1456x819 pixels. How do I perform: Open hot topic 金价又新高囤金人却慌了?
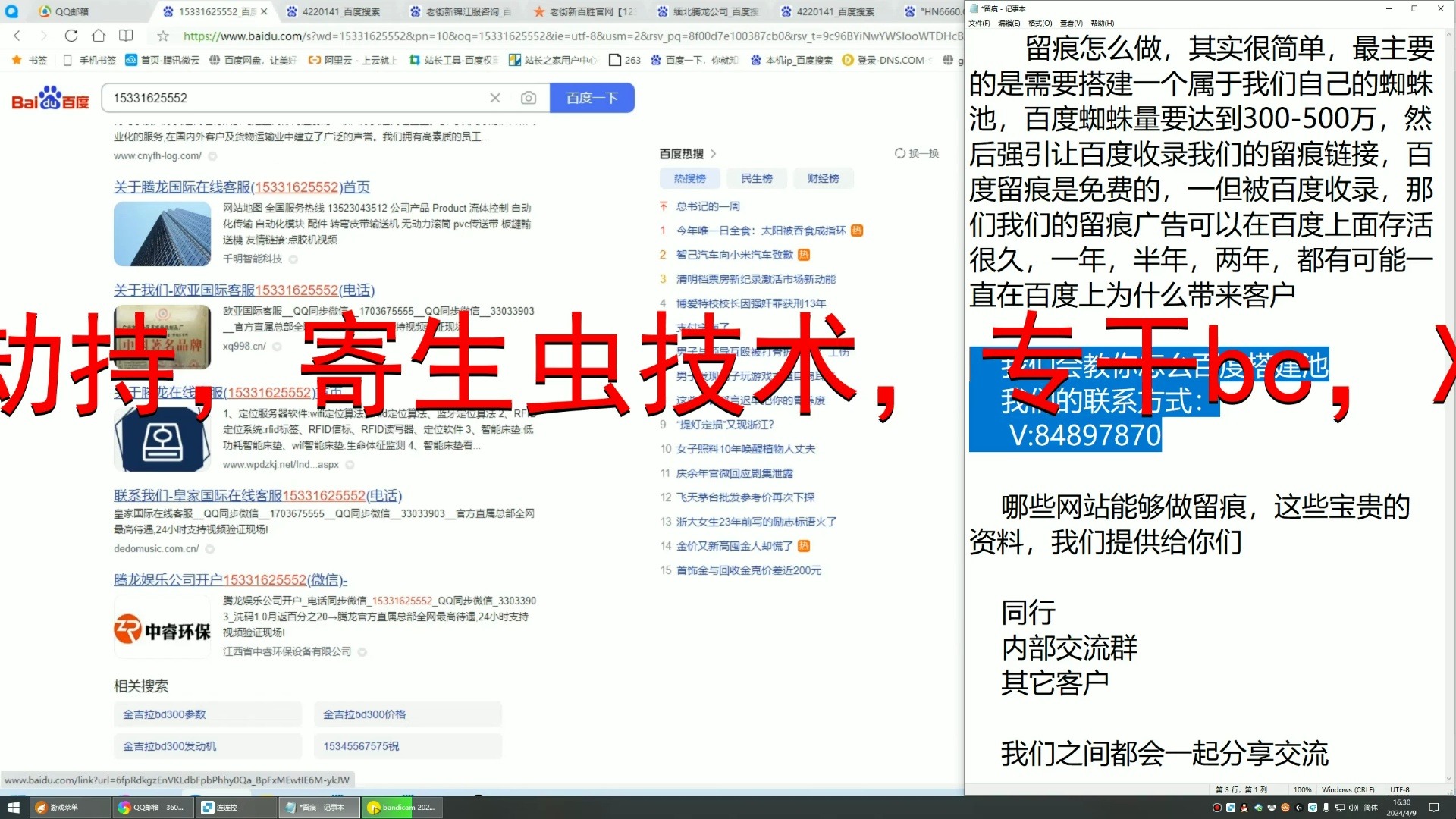click(x=734, y=546)
